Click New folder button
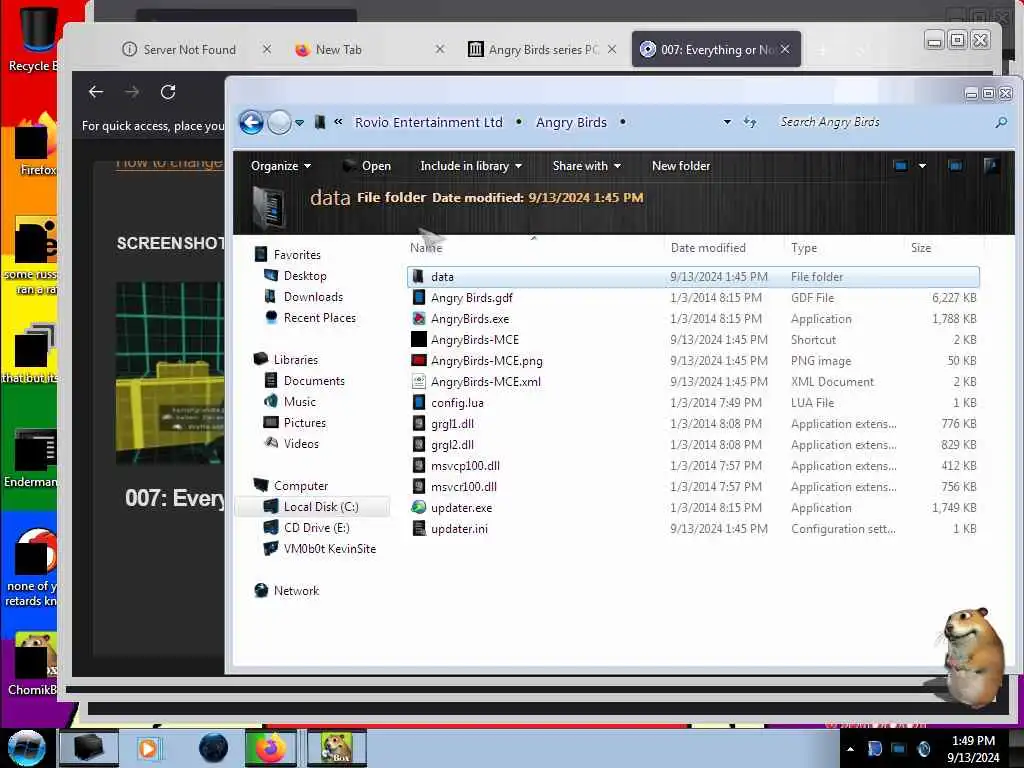 click(x=680, y=166)
